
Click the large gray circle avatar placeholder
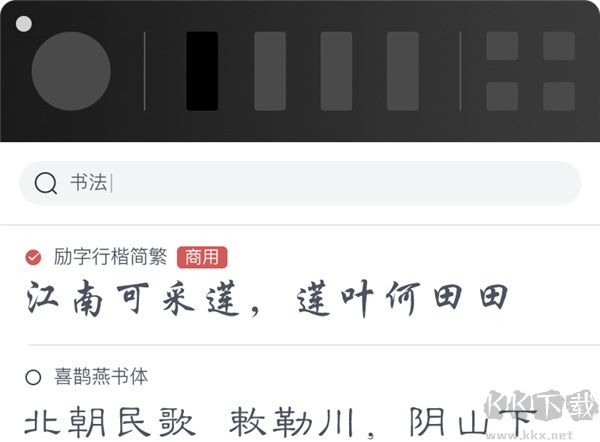(x=71, y=71)
